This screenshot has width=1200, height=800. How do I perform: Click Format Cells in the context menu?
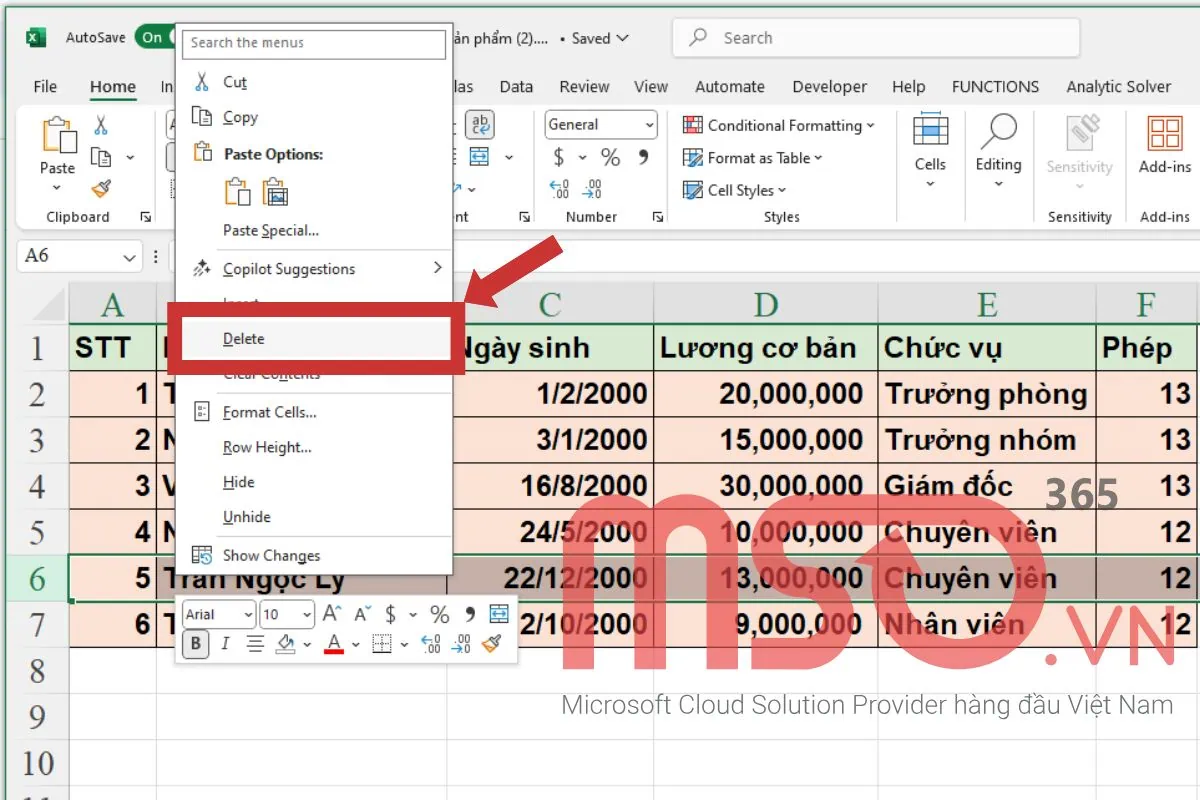tap(270, 412)
